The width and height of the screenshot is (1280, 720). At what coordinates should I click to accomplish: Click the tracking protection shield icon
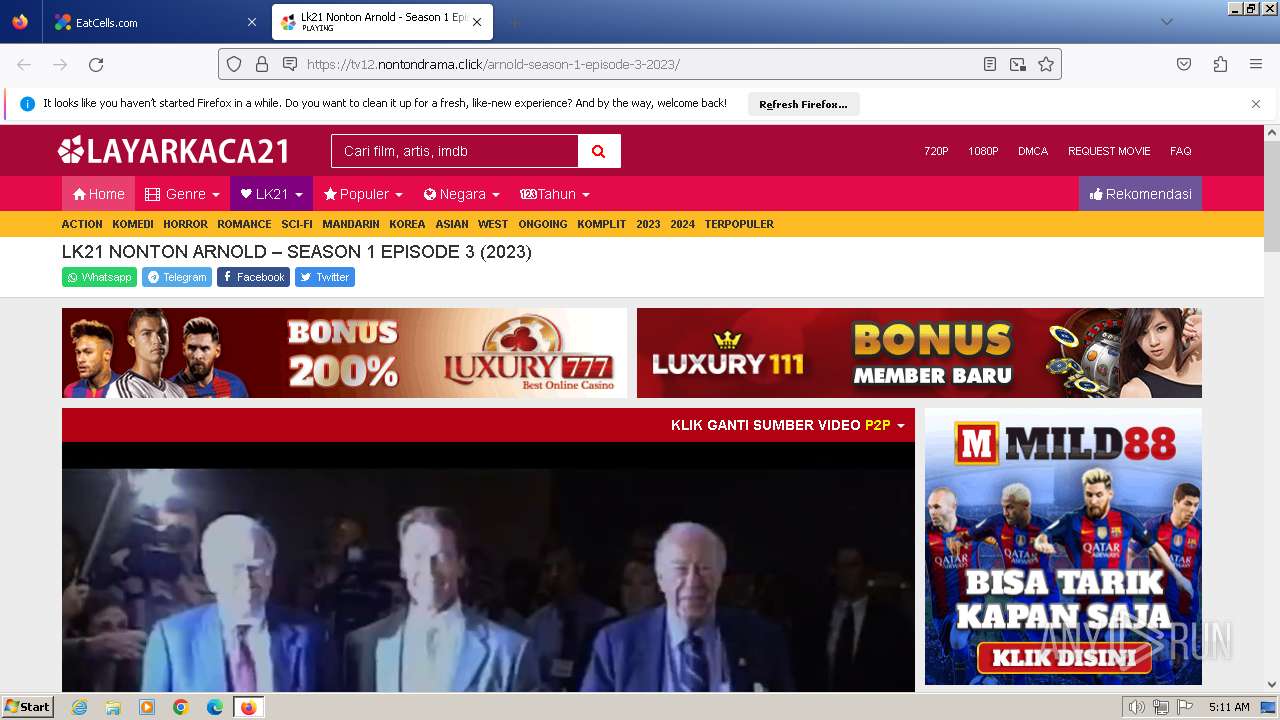(234, 64)
